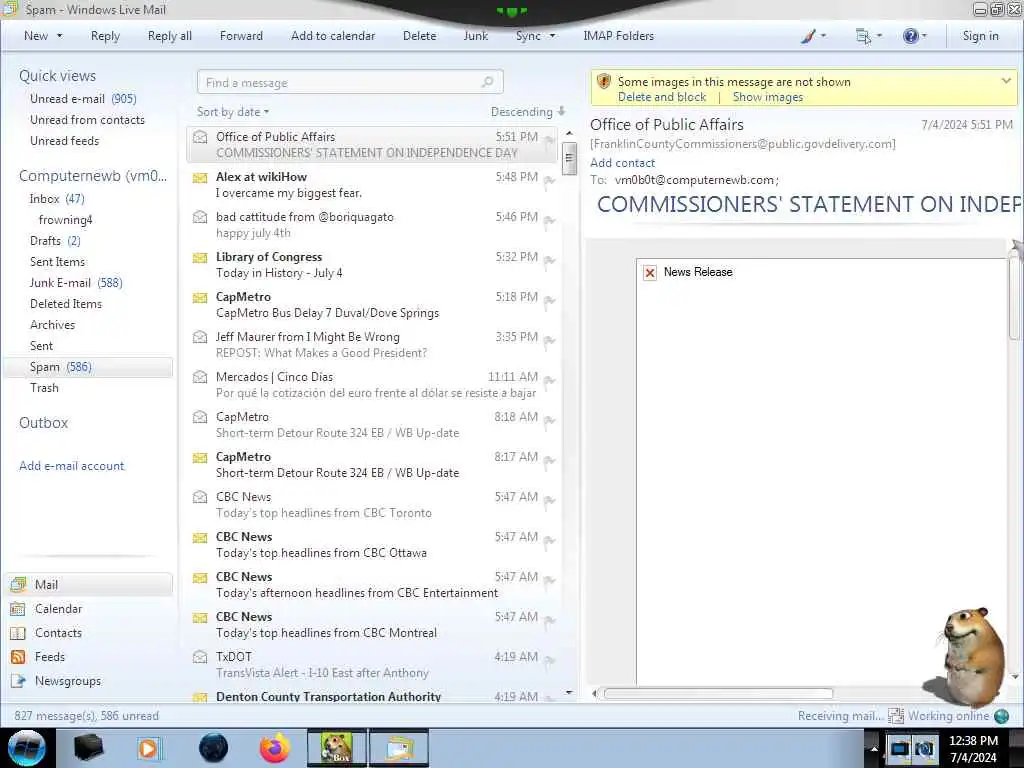The height and width of the screenshot is (768, 1024).
Task: Flag the bad cattitude message
Action: coord(550,221)
